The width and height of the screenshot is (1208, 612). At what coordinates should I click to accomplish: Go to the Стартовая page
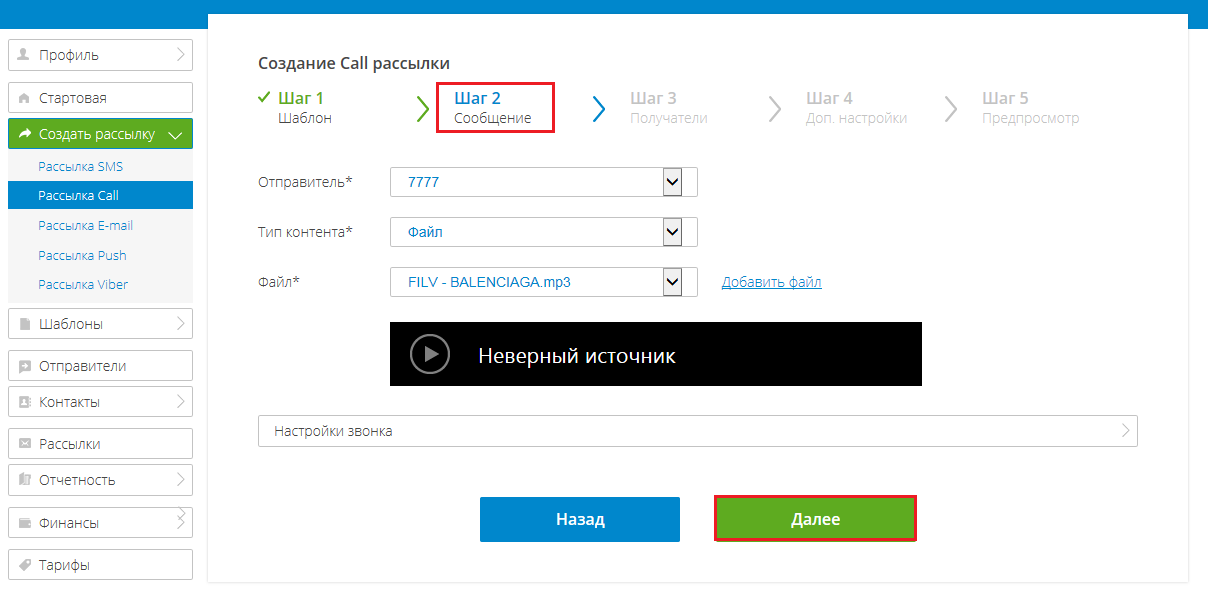coord(100,98)
